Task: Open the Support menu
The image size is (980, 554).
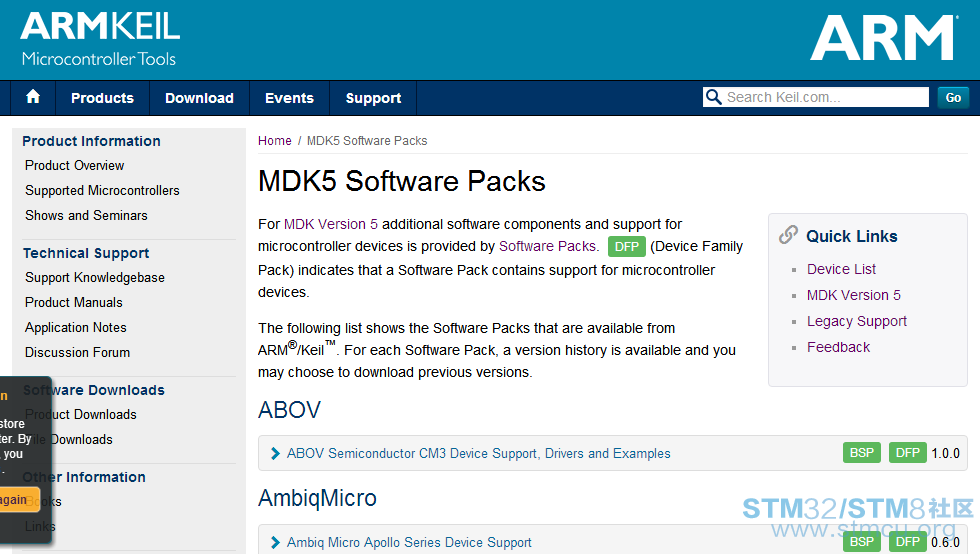Action: [x=373, y=98]
